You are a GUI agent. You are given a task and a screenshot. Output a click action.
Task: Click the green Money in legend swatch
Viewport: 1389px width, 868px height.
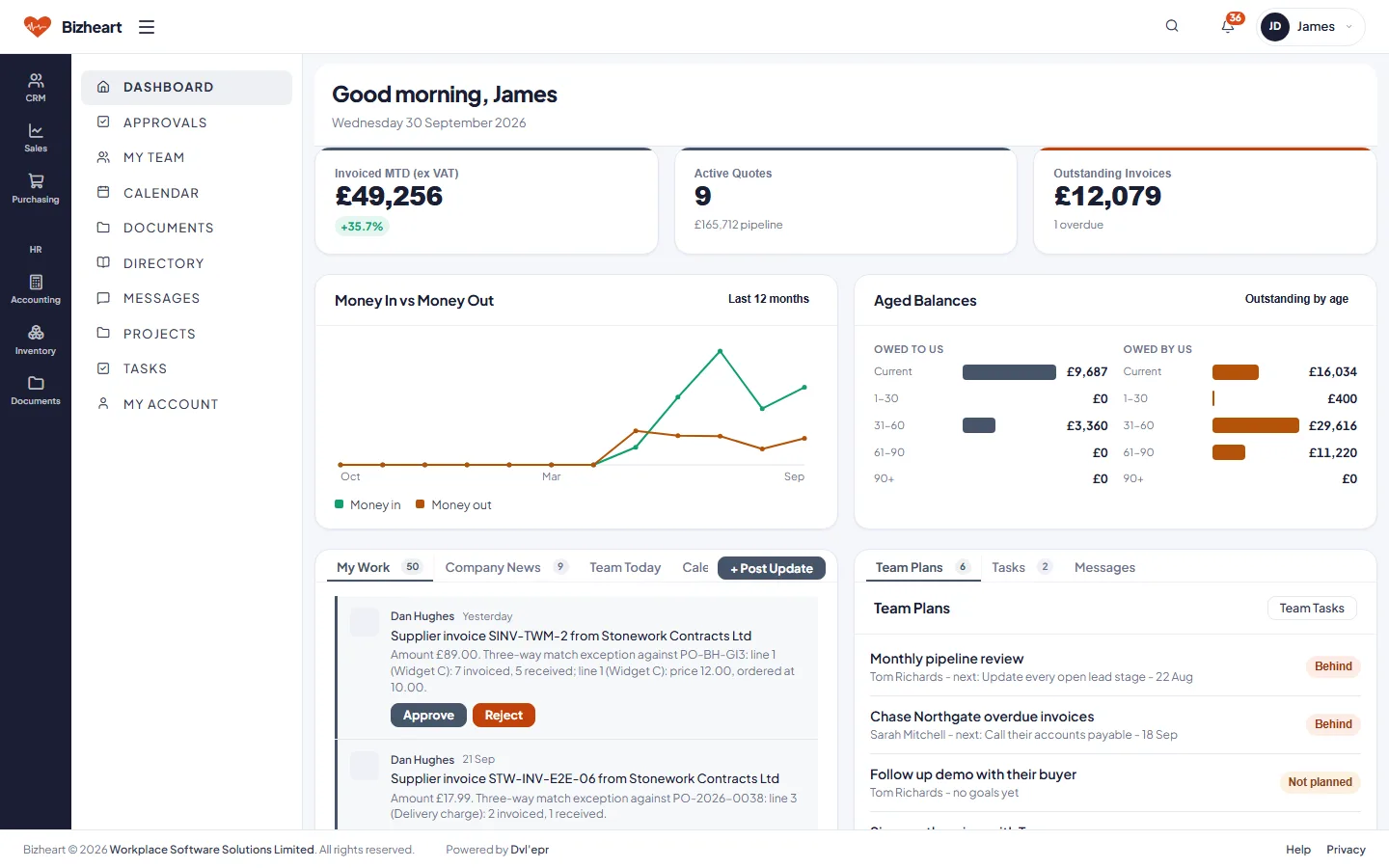pyautogui.click(x=340, y=504)
